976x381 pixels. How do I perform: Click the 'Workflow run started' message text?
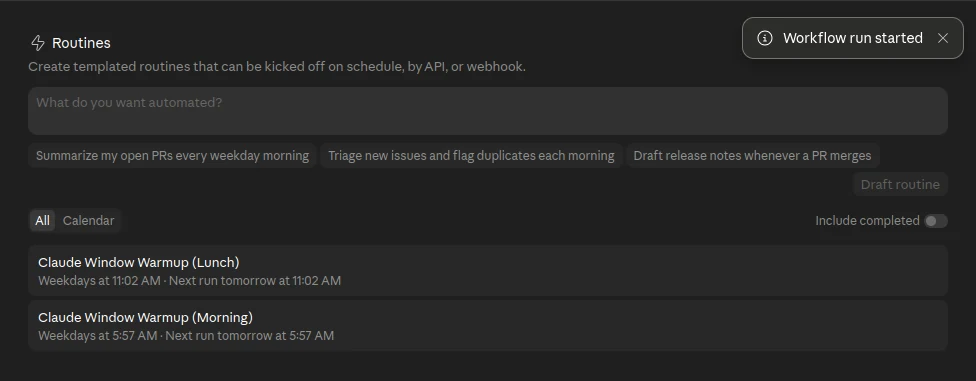(x=852, y=38)
